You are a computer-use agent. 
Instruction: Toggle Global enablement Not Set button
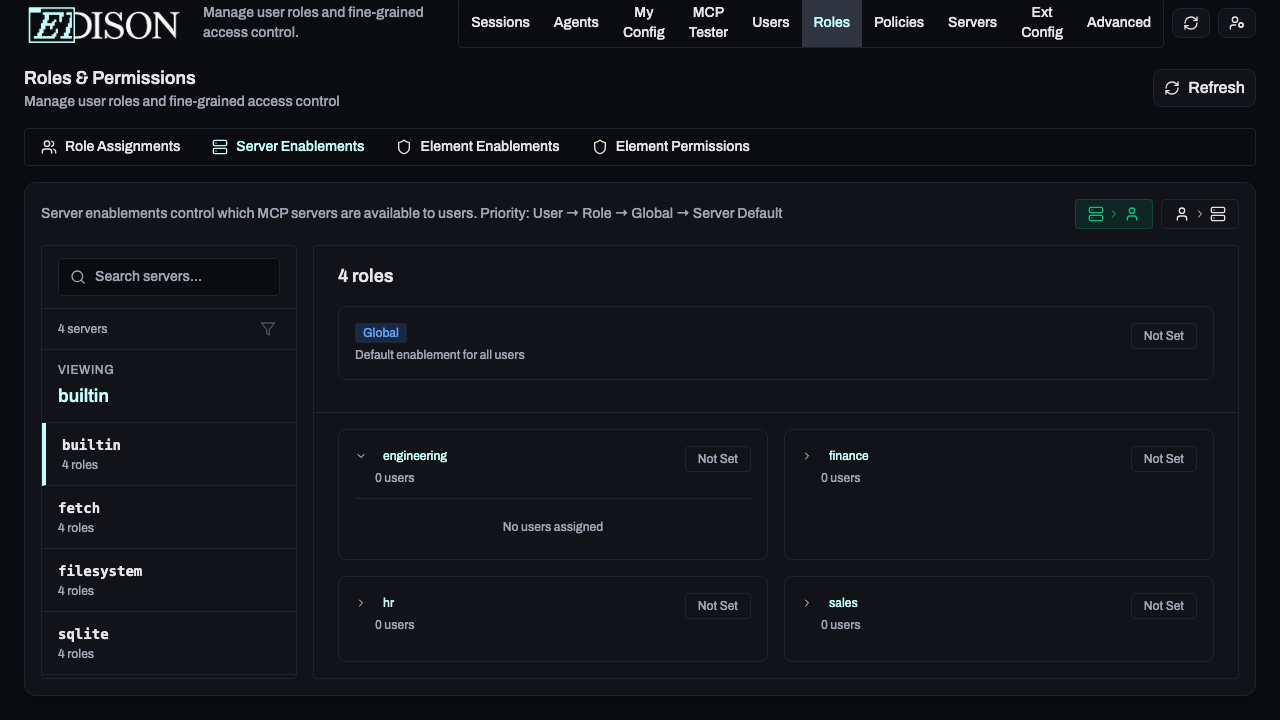coord(1163,336)
